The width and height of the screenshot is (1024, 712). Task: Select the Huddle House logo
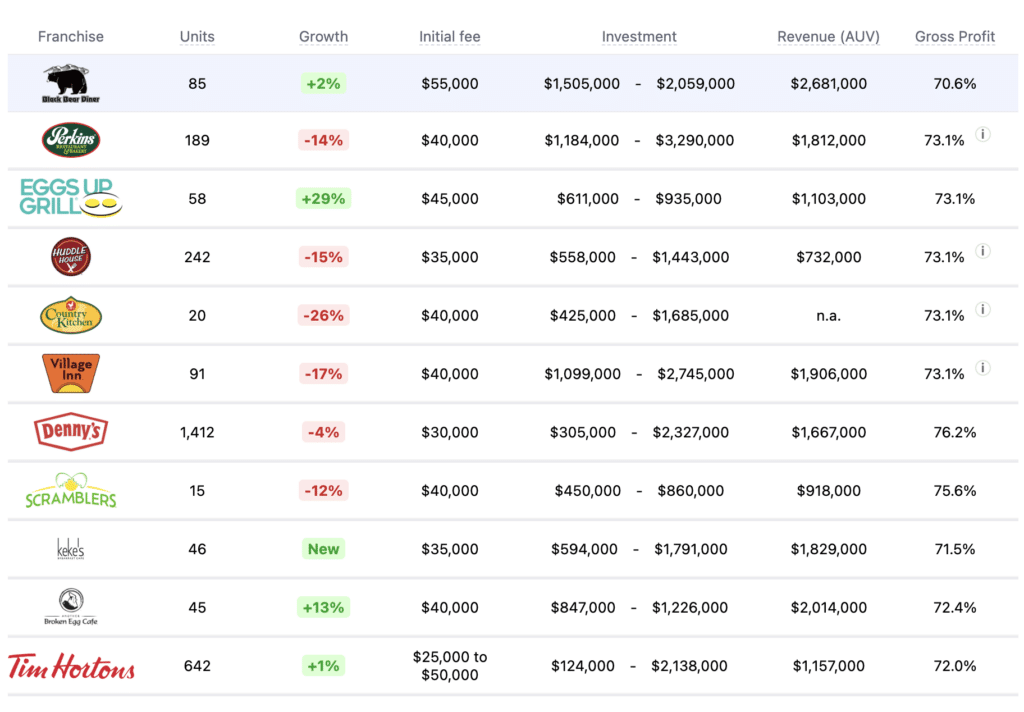click(x=71, y=257)
